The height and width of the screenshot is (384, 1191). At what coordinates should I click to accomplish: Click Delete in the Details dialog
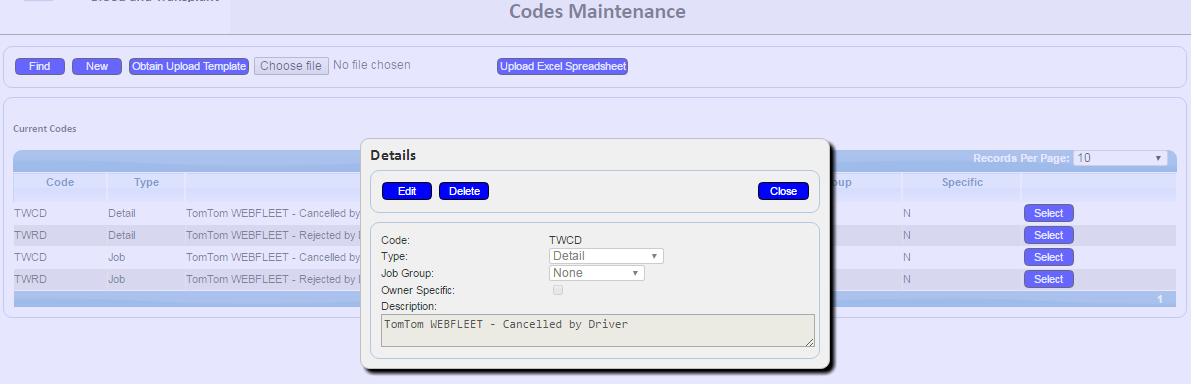click(x=464, y=191)
